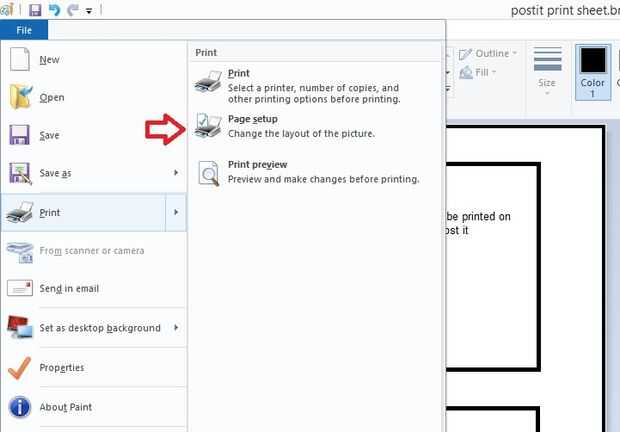The height and width of the screenshot is (432, 620).
Task: Click the envelope Send in email icon
Action: [20, 288]
